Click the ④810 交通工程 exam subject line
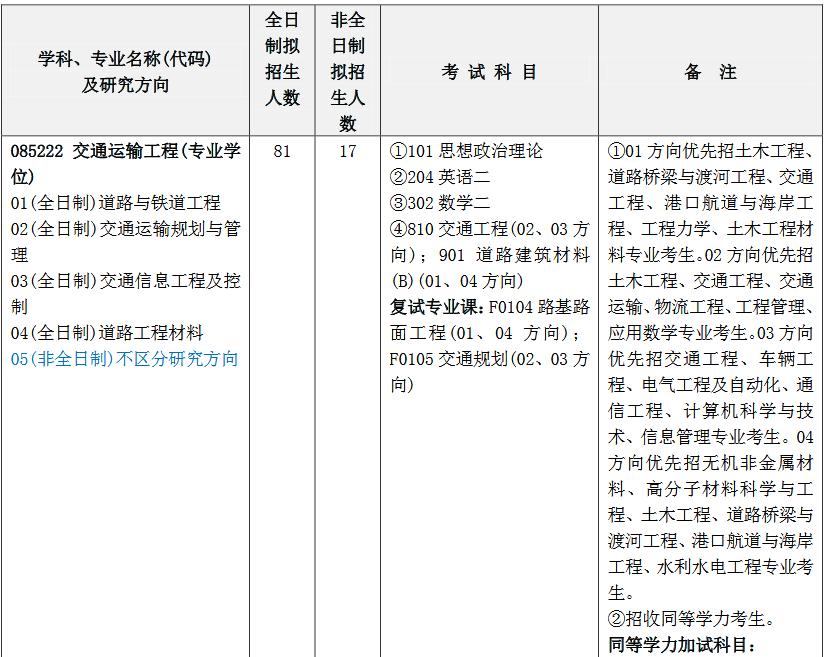Screen dimensions: 825x657 (489, 229)
